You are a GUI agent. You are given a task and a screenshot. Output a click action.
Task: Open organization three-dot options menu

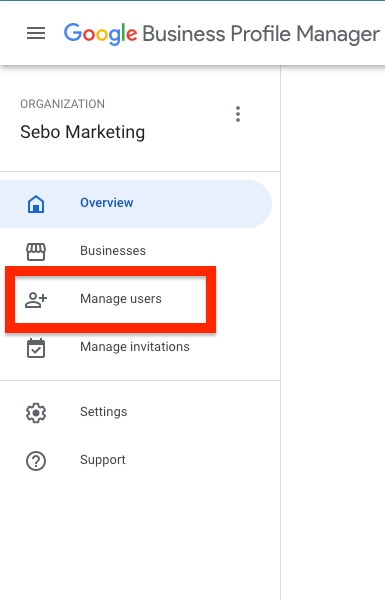click(238, 114)
